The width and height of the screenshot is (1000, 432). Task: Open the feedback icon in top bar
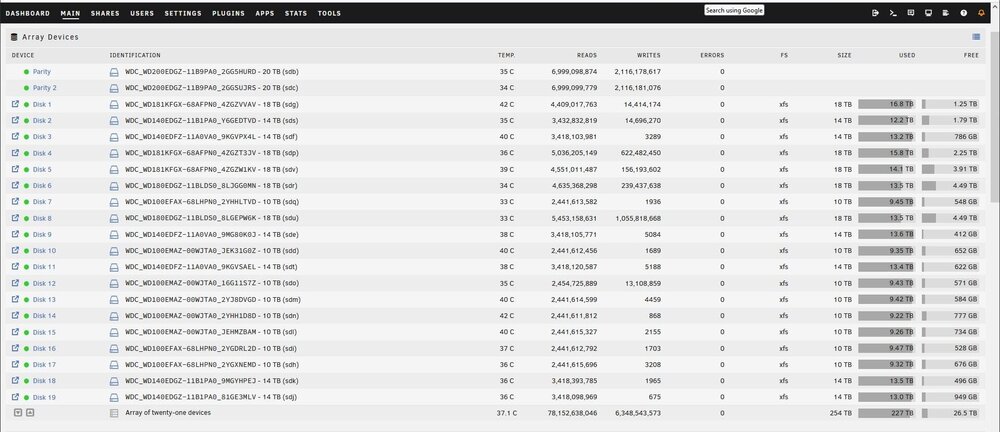[x=911, y=13]
